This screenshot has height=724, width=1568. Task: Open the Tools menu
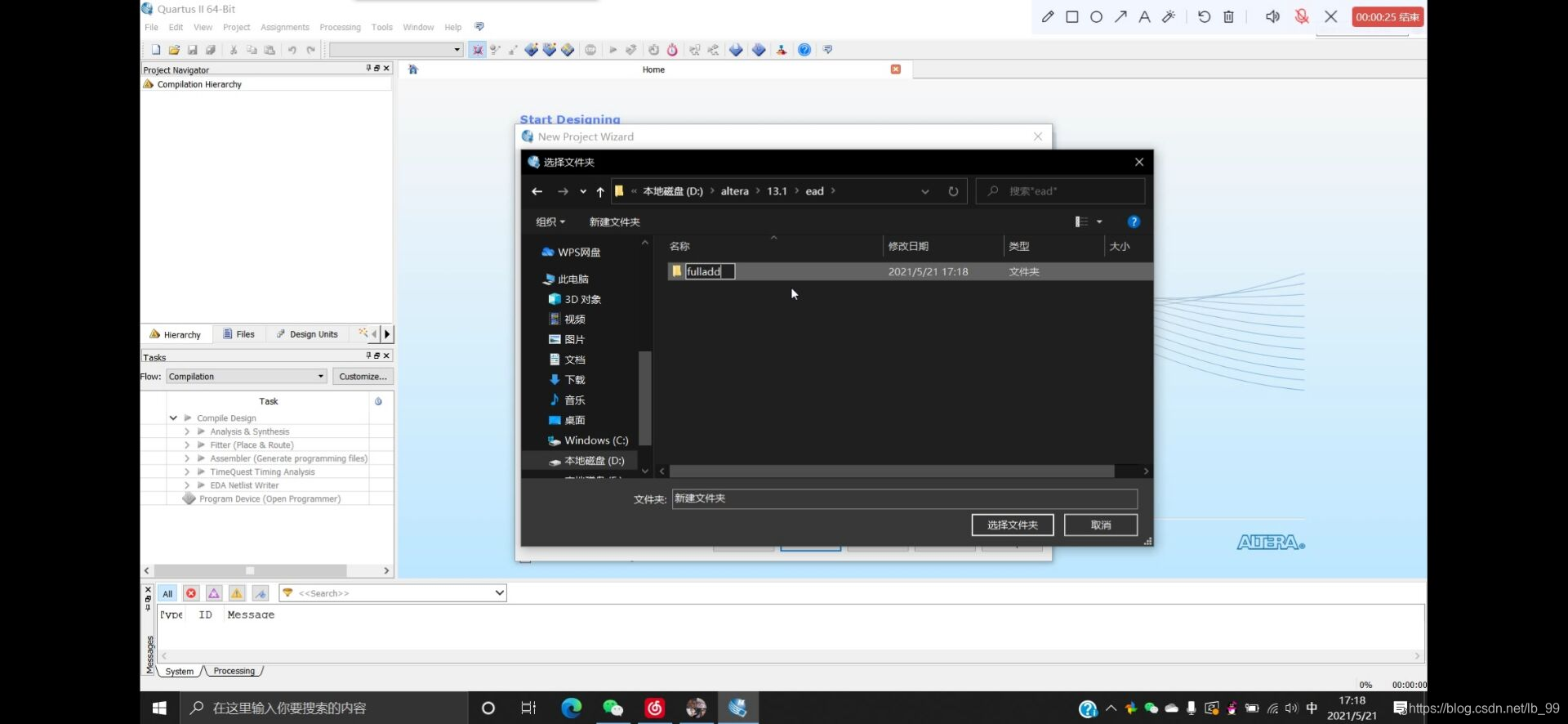pos(382,27)
